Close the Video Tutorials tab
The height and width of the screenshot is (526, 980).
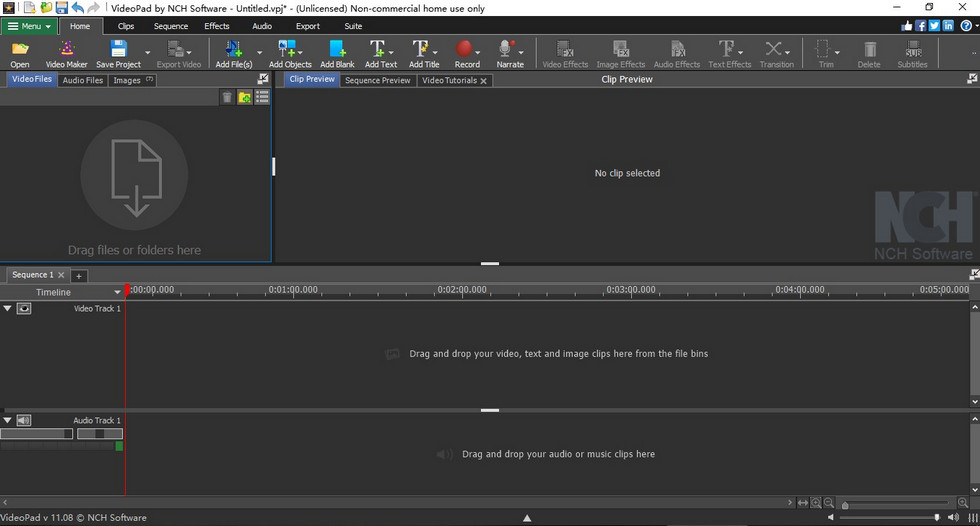(x=484, y=81)
